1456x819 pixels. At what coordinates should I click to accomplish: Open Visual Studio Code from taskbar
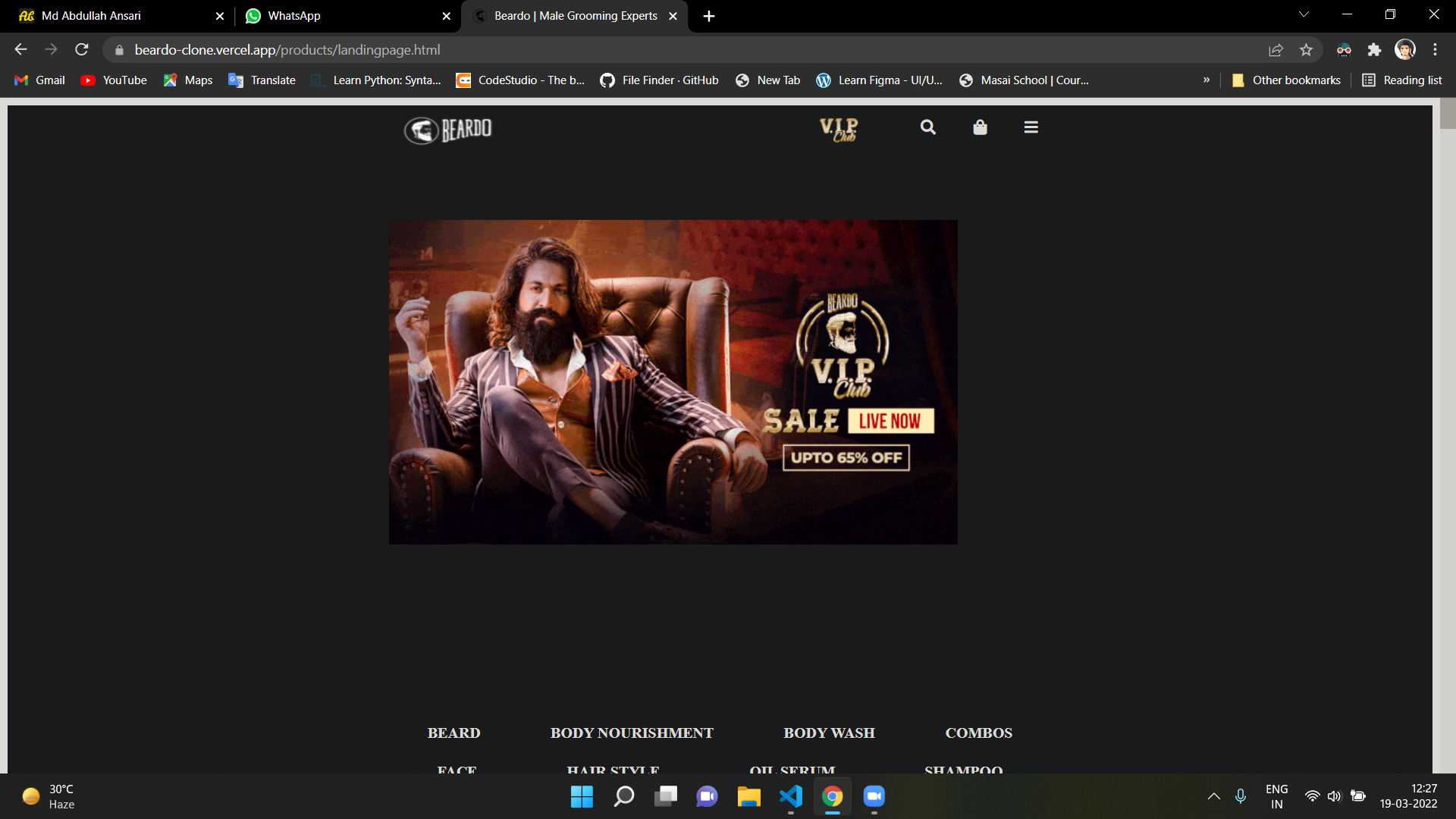791,796
